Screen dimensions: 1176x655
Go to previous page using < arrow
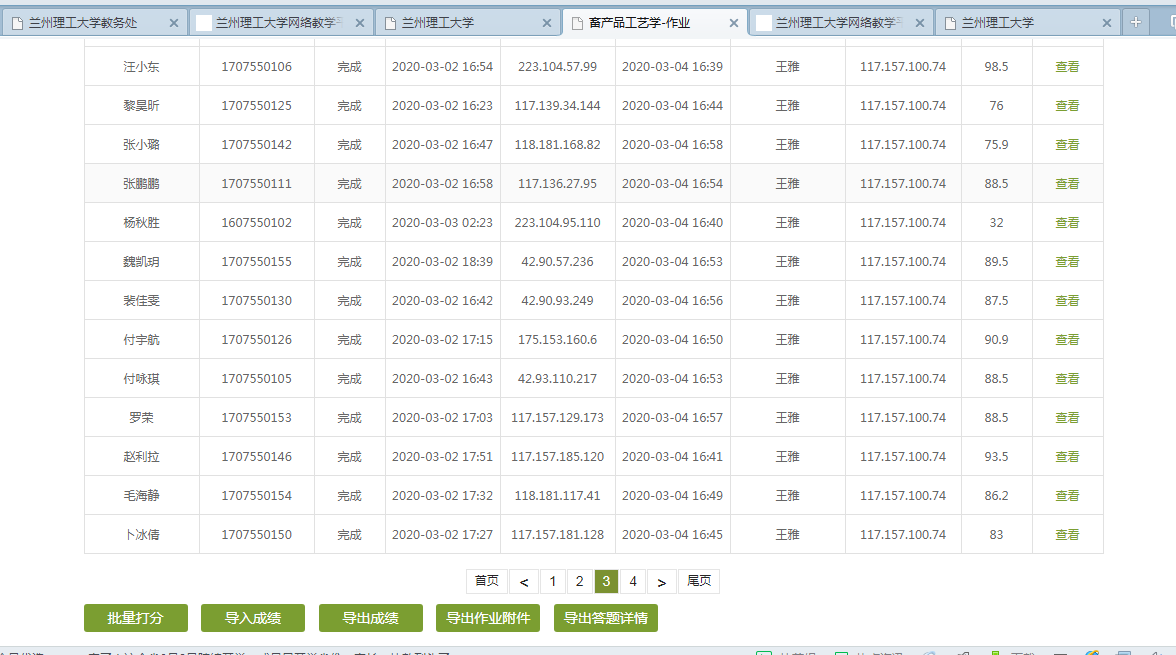[524, 582]
